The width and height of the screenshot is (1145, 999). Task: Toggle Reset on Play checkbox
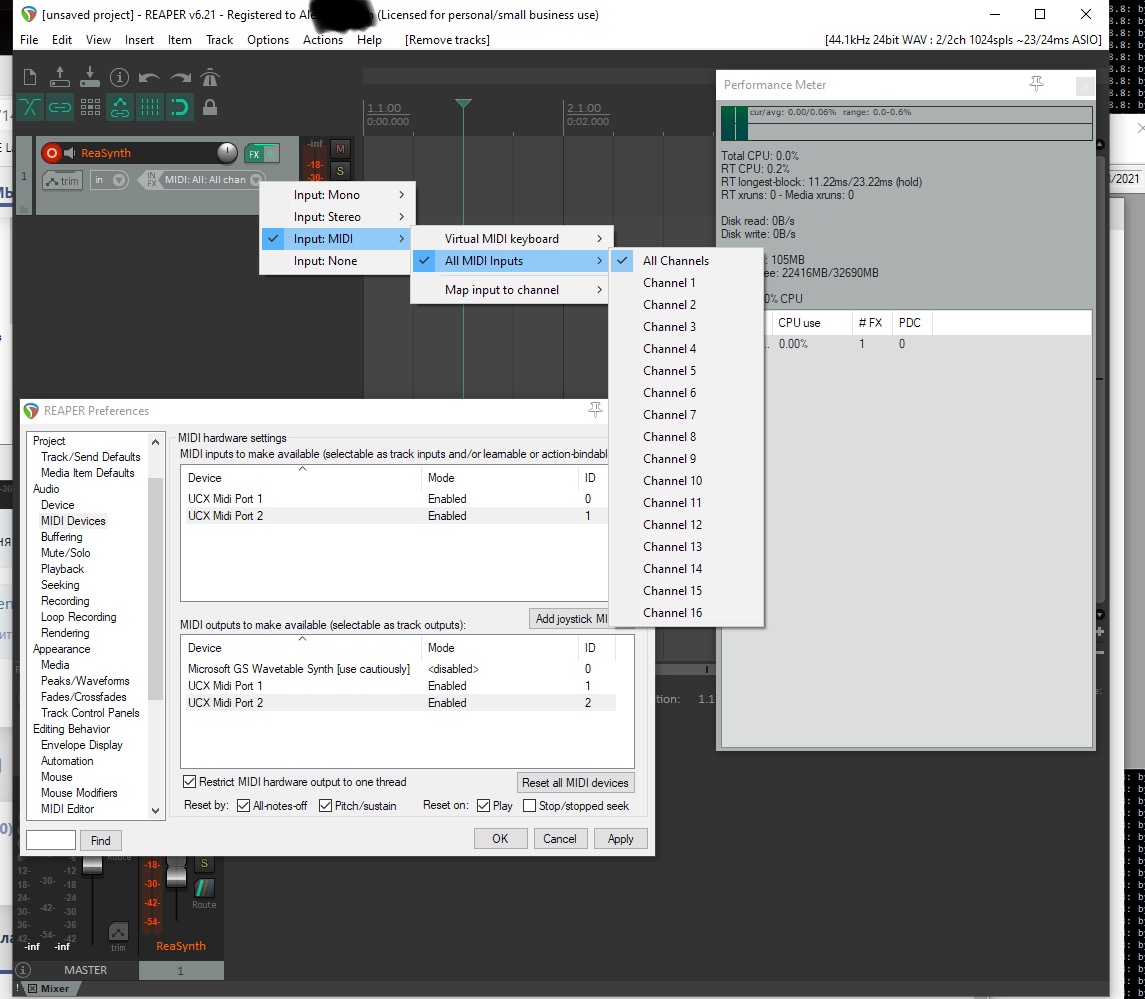click(483, 805)
